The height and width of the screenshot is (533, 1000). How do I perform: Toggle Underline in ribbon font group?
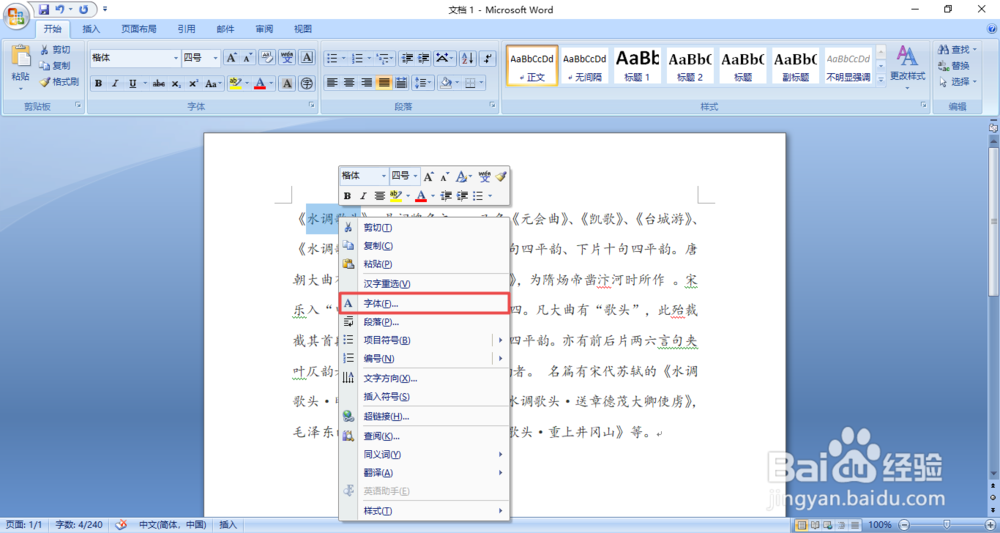coord(133,84)
